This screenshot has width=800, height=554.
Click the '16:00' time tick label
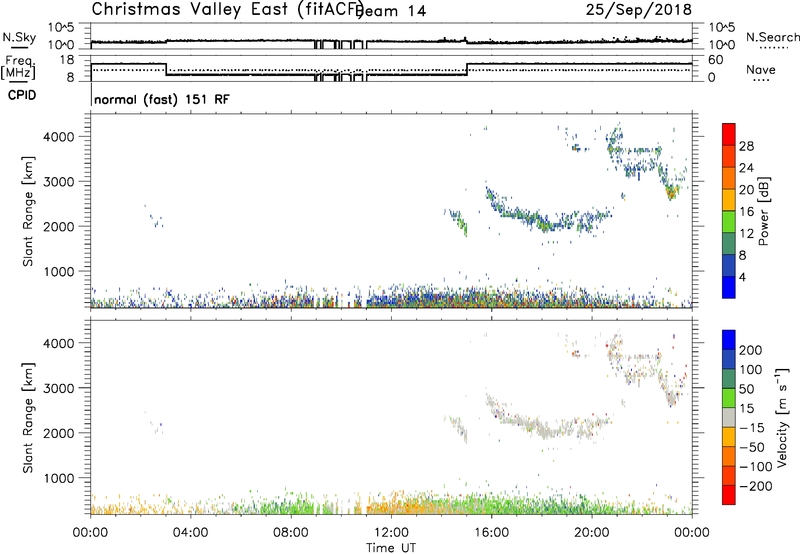[491, 533]
